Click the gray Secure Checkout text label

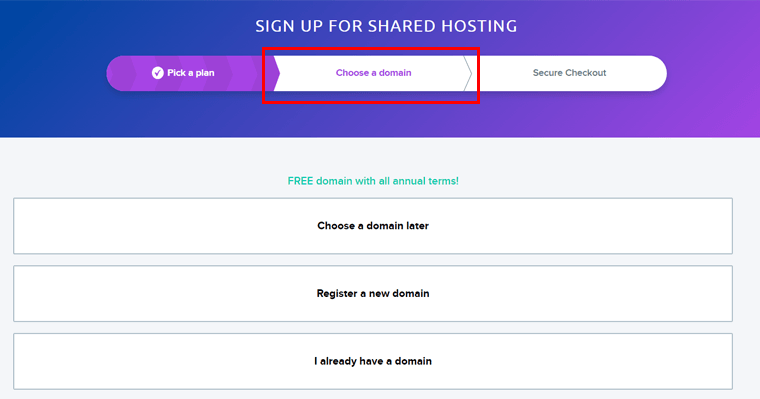[569, 73]
